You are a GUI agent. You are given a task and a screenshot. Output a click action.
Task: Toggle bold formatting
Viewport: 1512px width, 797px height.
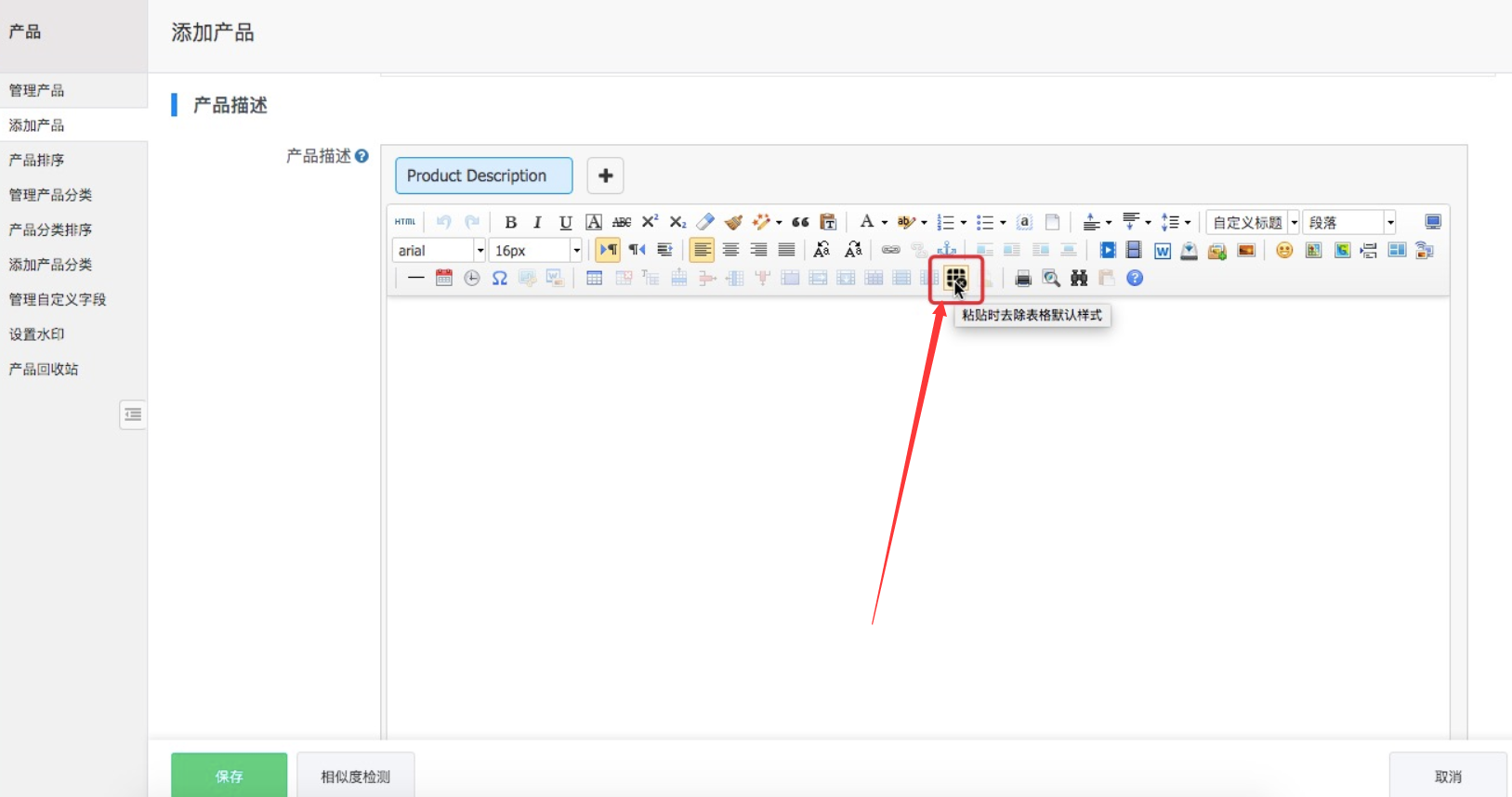coord(510,222)
